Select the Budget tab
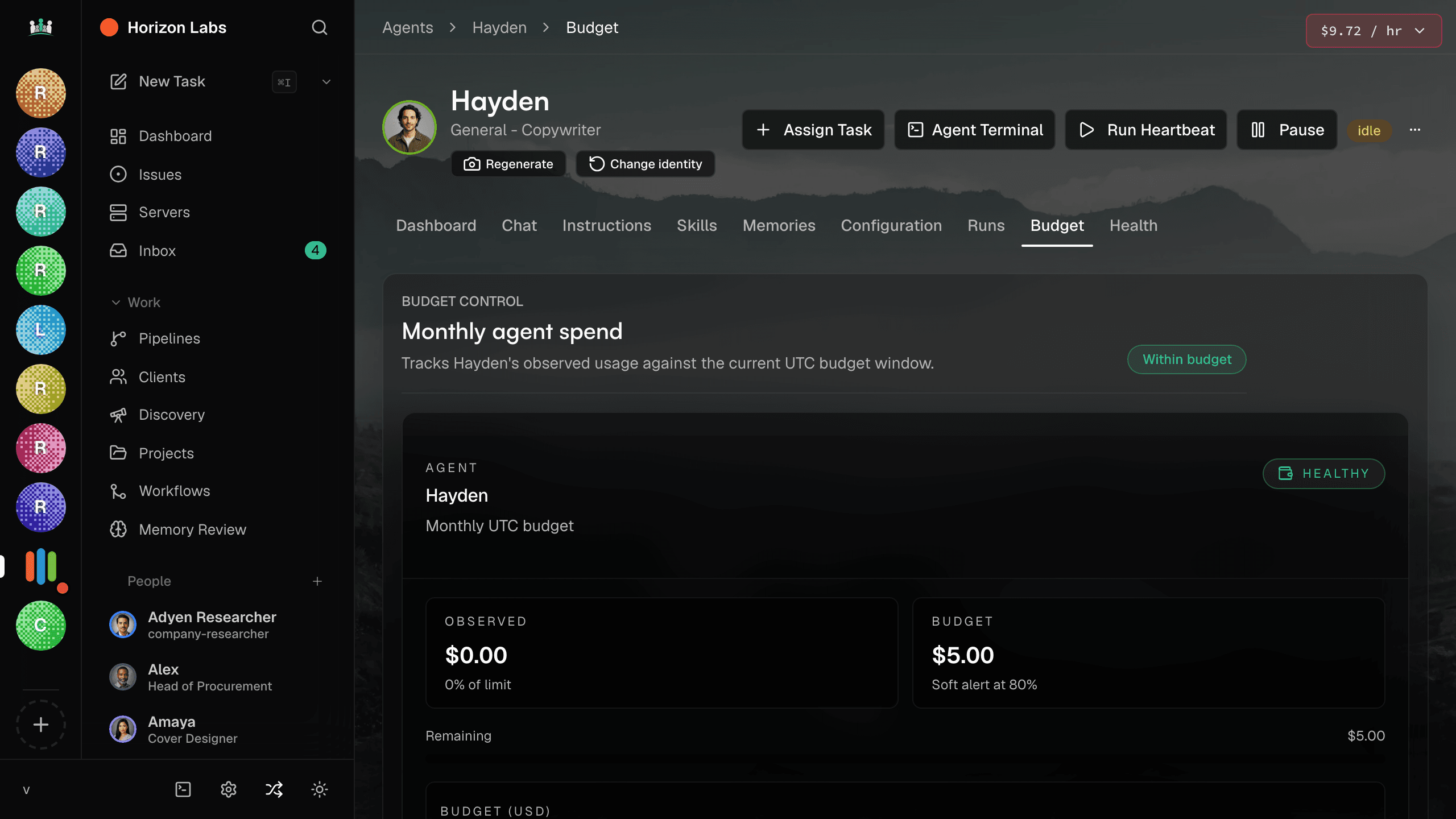This screenshot has width=1456, height=819. [1057, 226]
